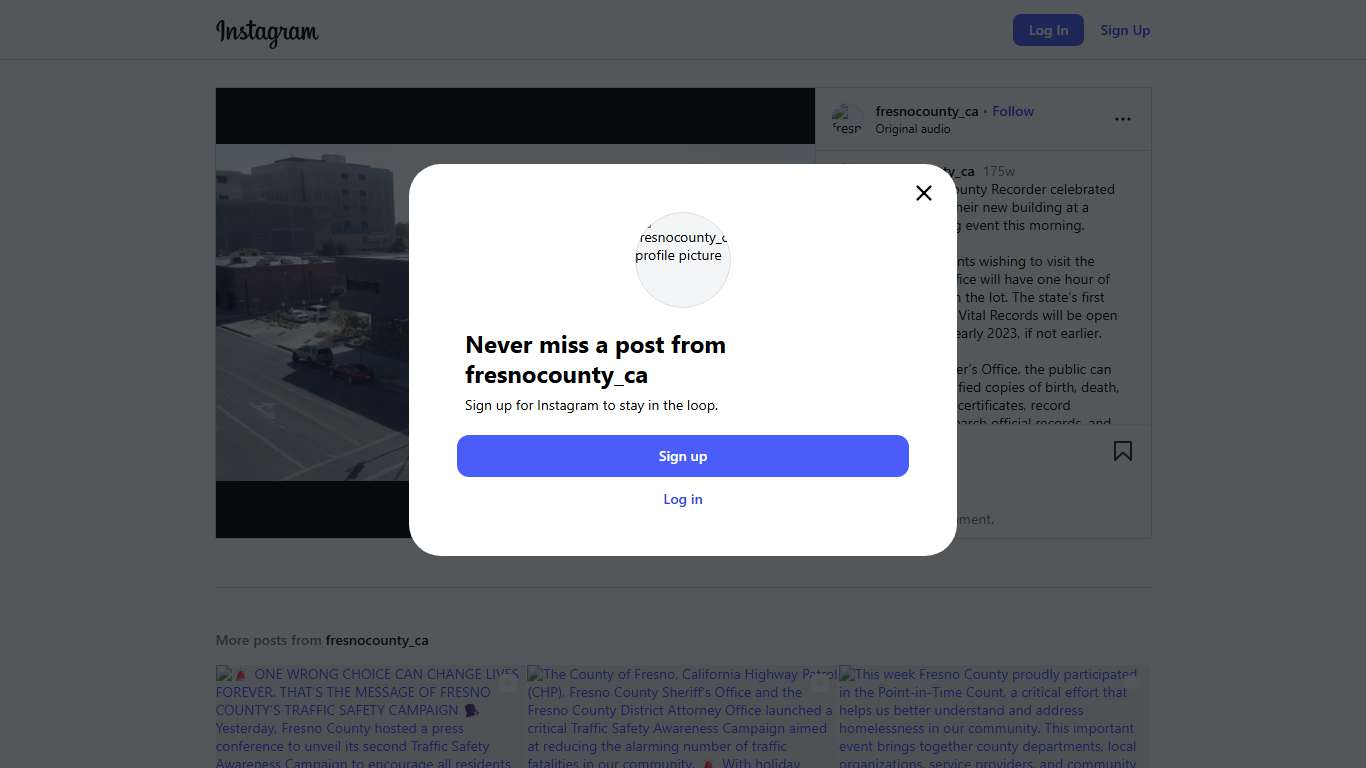Click fresnocounty_ca avatar in post header
This screenshot has height=768, width=1366.
point(847,120)
